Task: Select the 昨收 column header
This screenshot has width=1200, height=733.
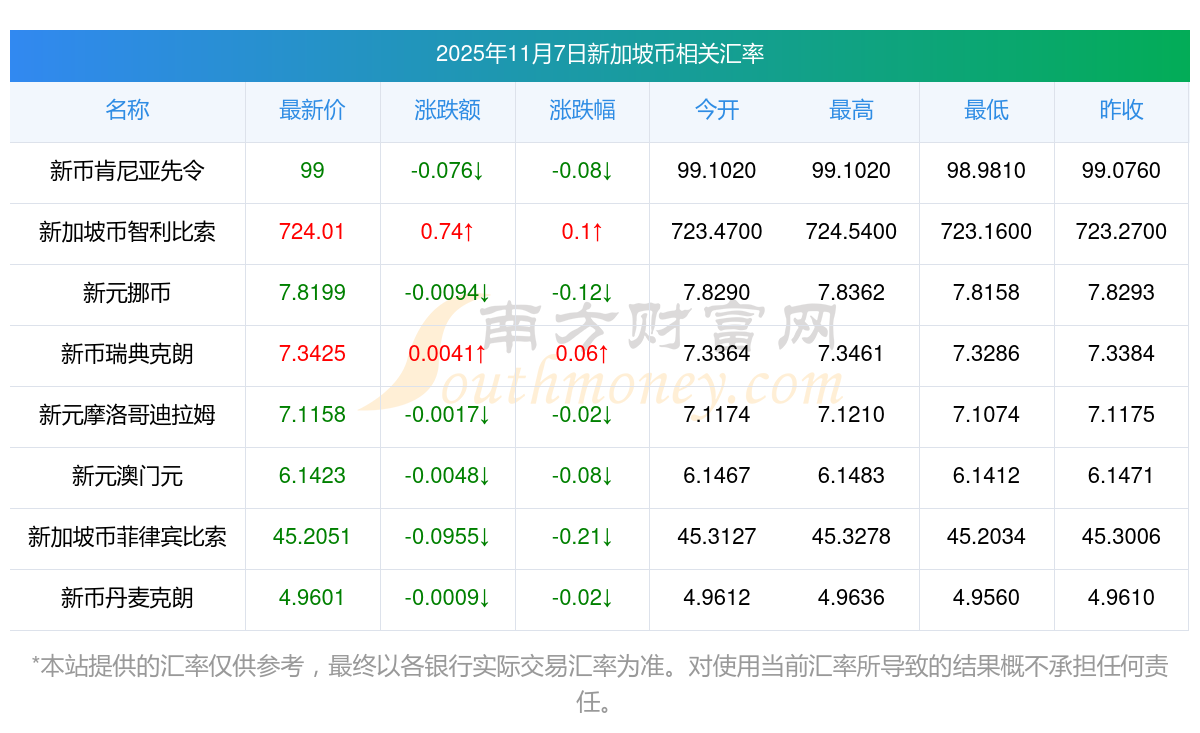Action: [1121, 110]
